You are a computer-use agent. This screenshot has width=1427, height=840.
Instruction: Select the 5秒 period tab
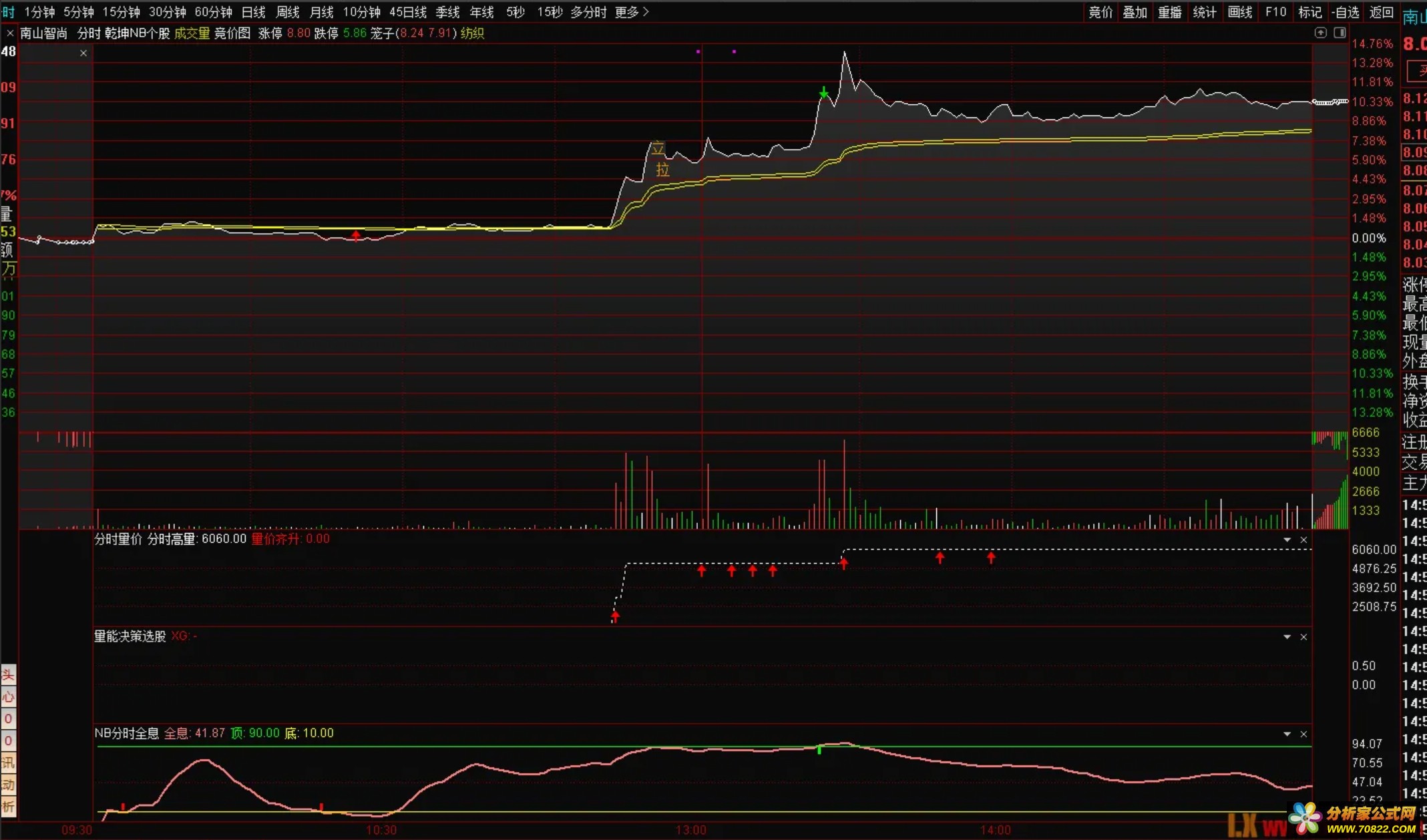point(516,12)
